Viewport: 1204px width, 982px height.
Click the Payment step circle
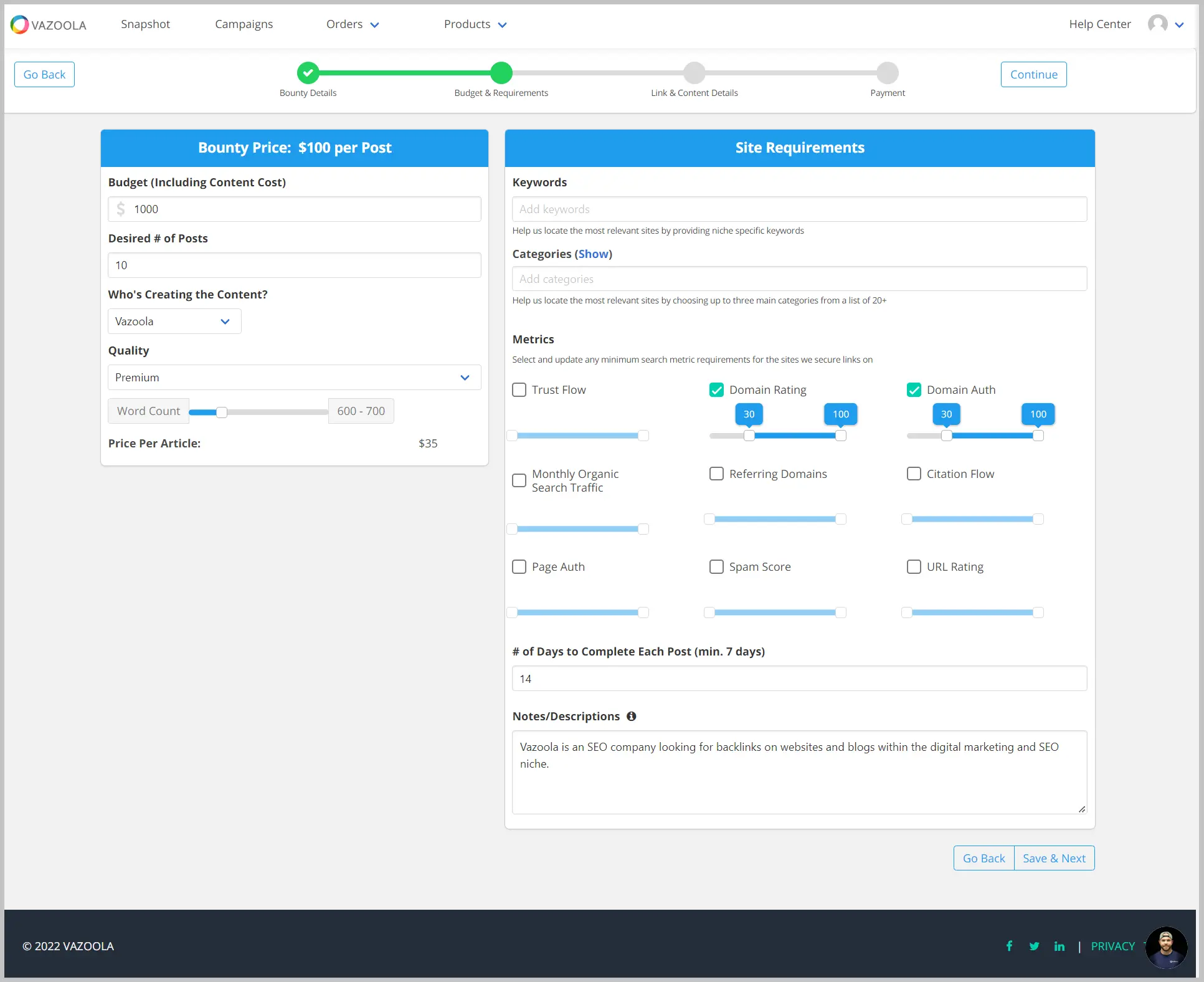[888, 73]
